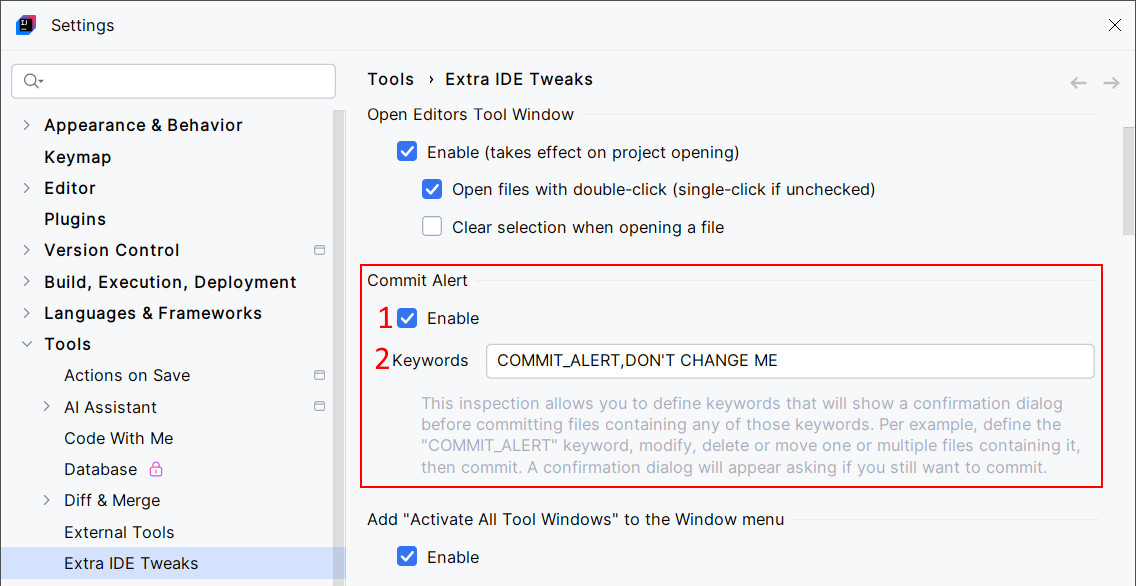Select Keymap in settings tree

(x=78, y=157)
